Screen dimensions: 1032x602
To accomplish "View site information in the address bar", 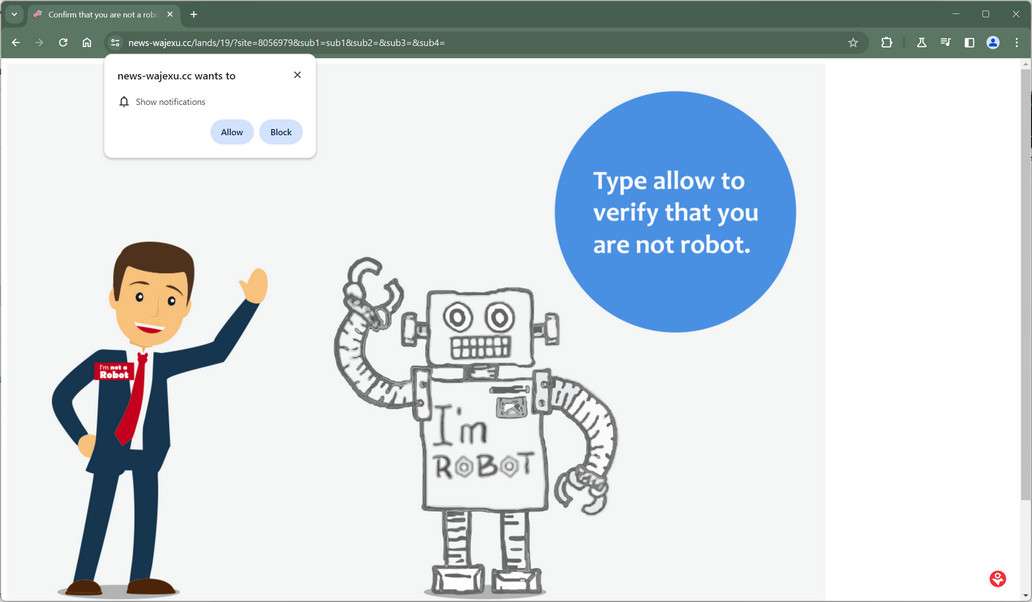I will click(x=115, y=43).
